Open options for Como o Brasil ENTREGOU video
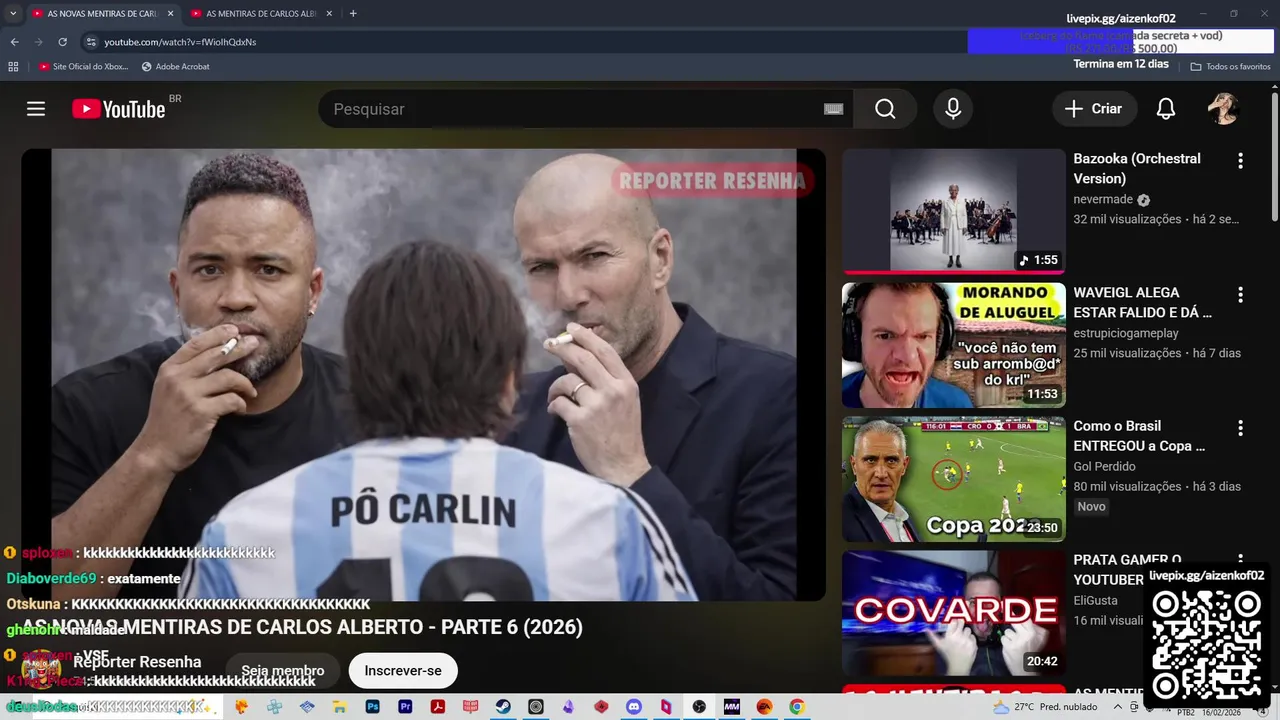1280x720 pixels. point(1240,428)
